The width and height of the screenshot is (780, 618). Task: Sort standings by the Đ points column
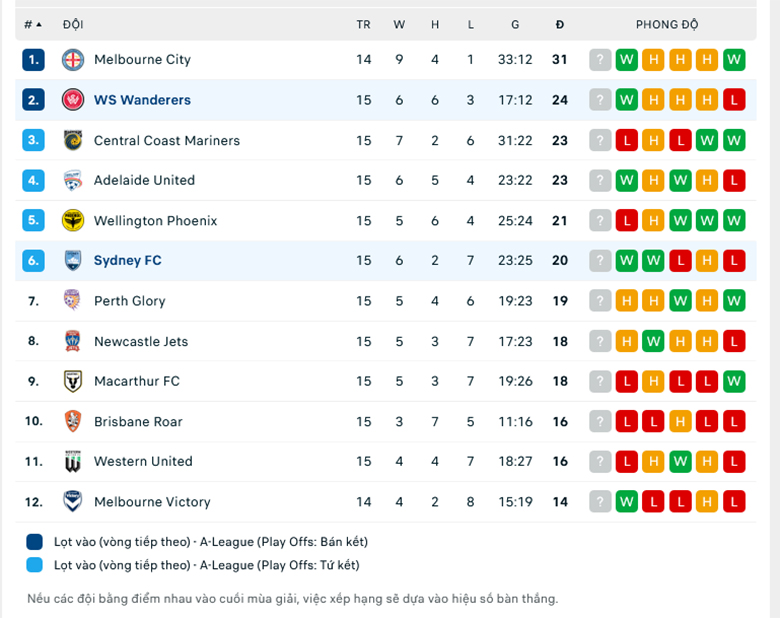pyautogui.click(x=560, y=24)
